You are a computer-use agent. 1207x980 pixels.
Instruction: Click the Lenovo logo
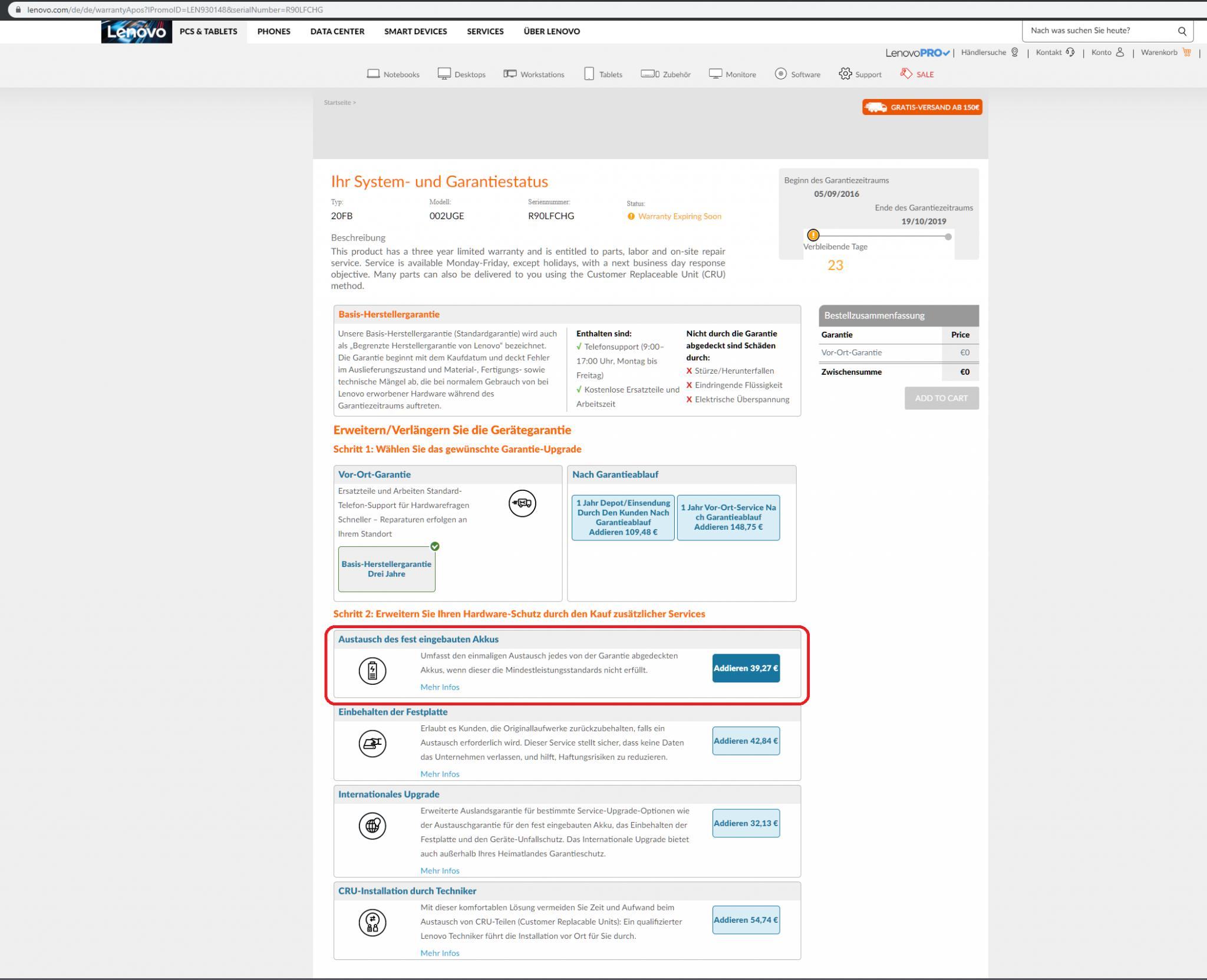[x=136, y=31]
